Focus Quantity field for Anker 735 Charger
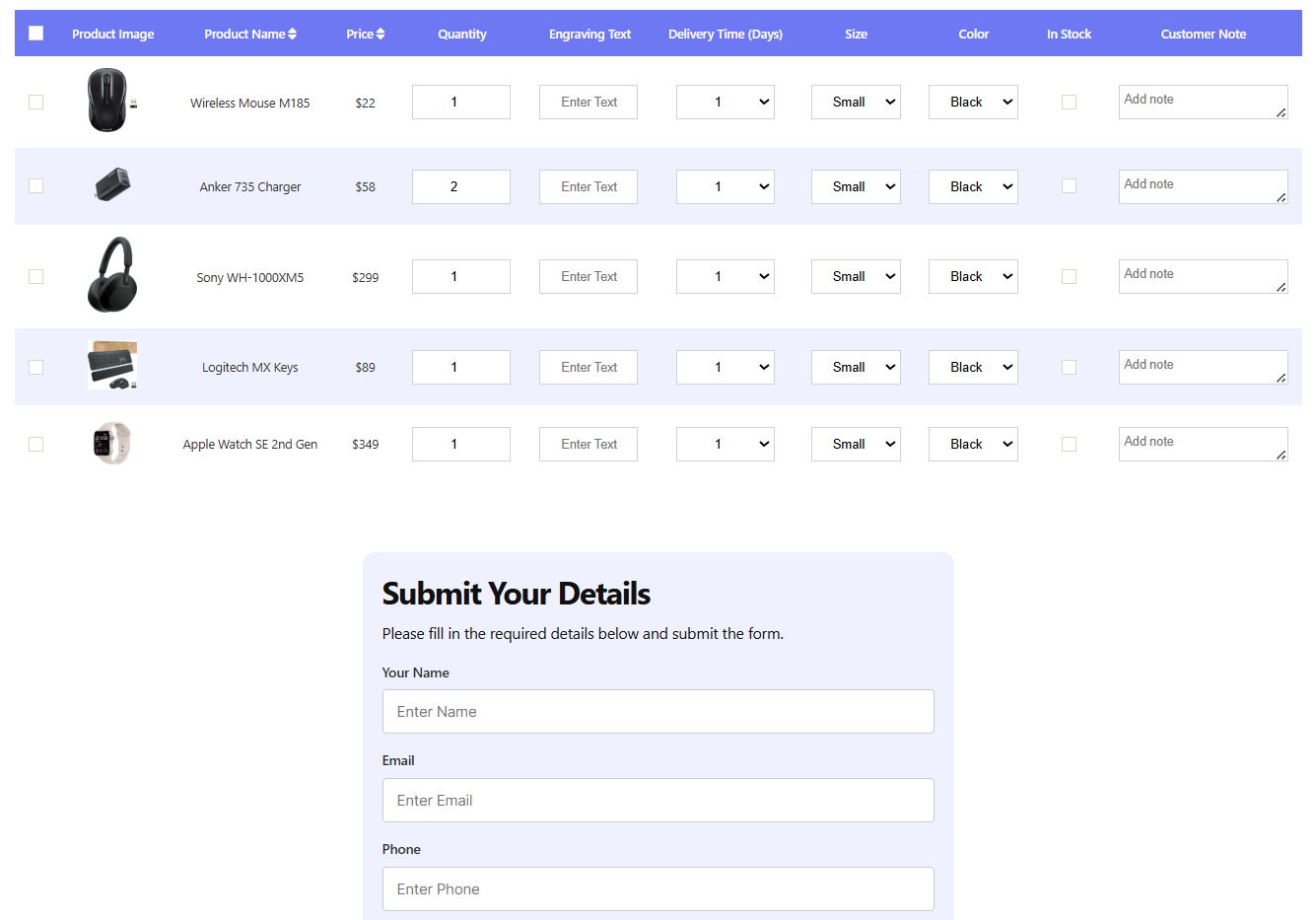The width and height of the screenshot is (1316, 920). coord(461,186)
